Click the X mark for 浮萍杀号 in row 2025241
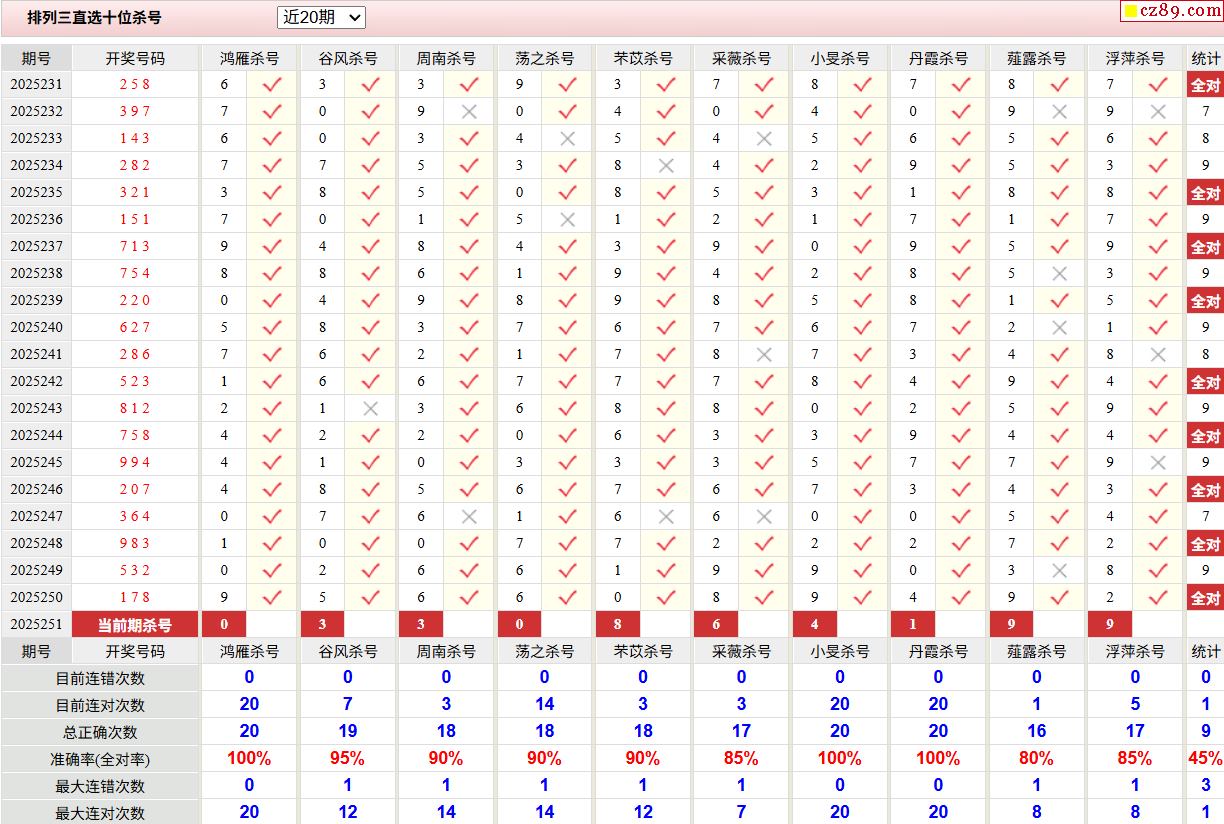1224x824 pixels. 1158,355
